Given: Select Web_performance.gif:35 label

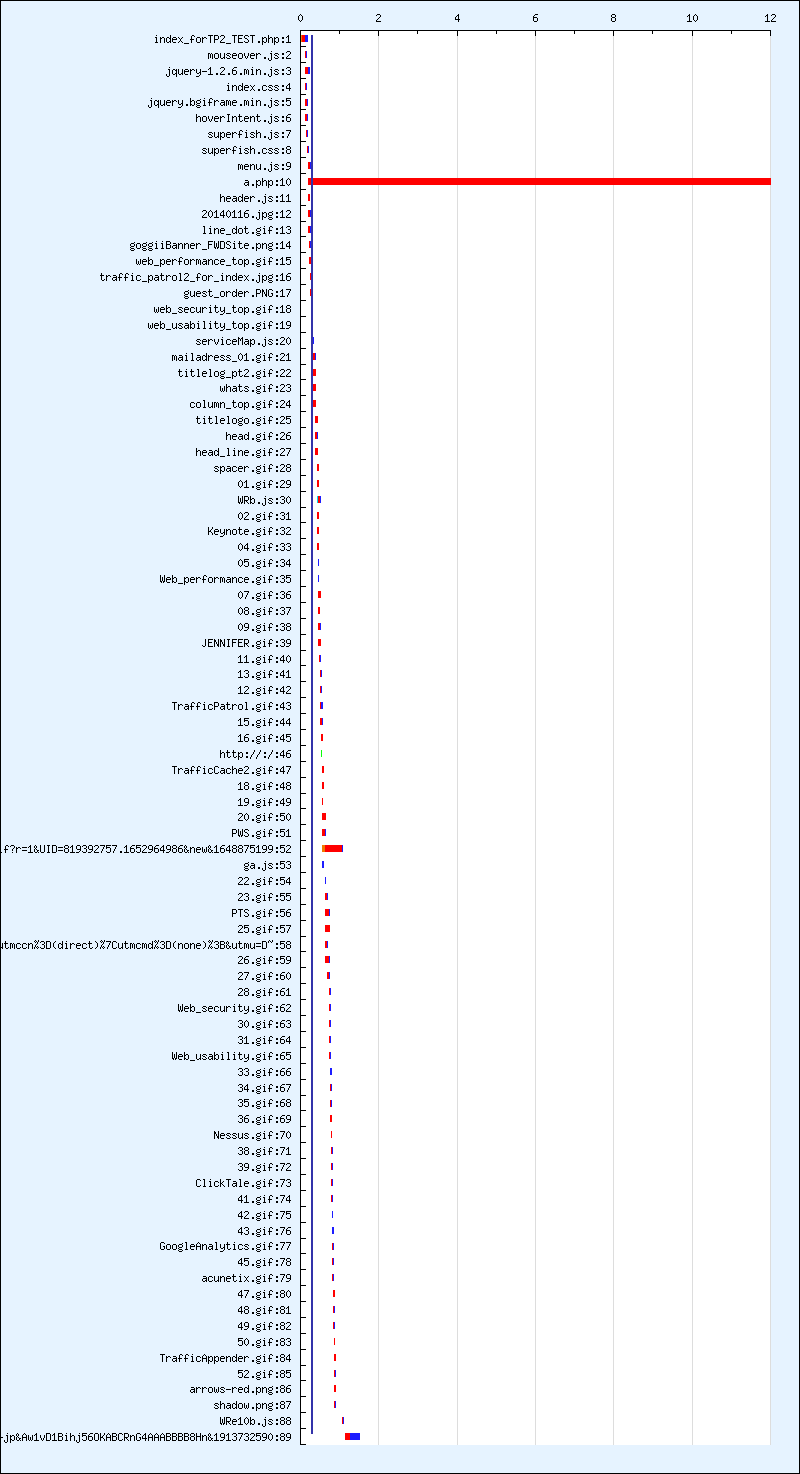Looking at the screenshot, I should click(226, 579).
